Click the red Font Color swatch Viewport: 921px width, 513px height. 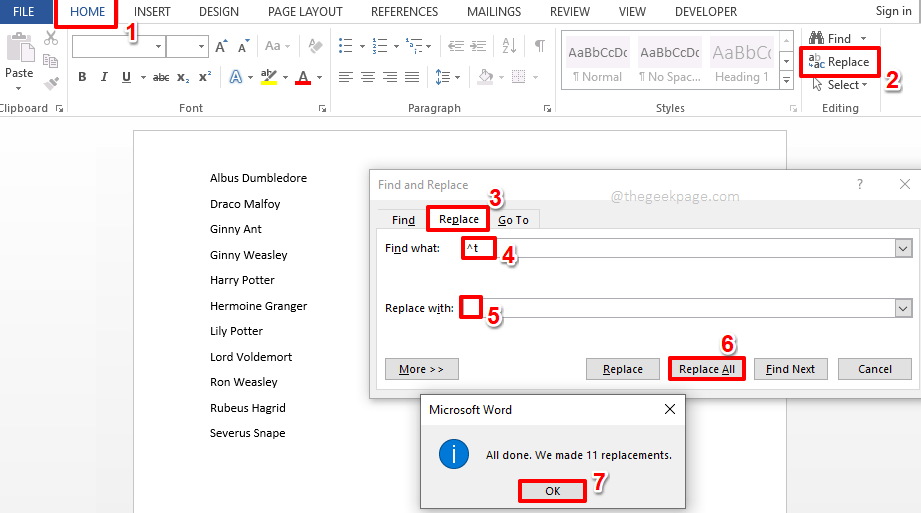(301, 78)
